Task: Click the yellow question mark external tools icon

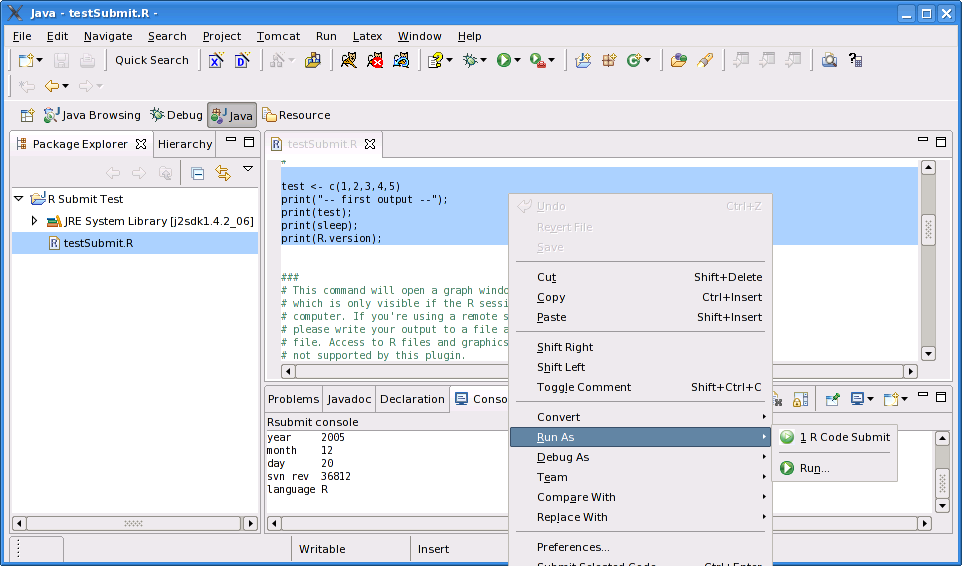Action: 435,60
